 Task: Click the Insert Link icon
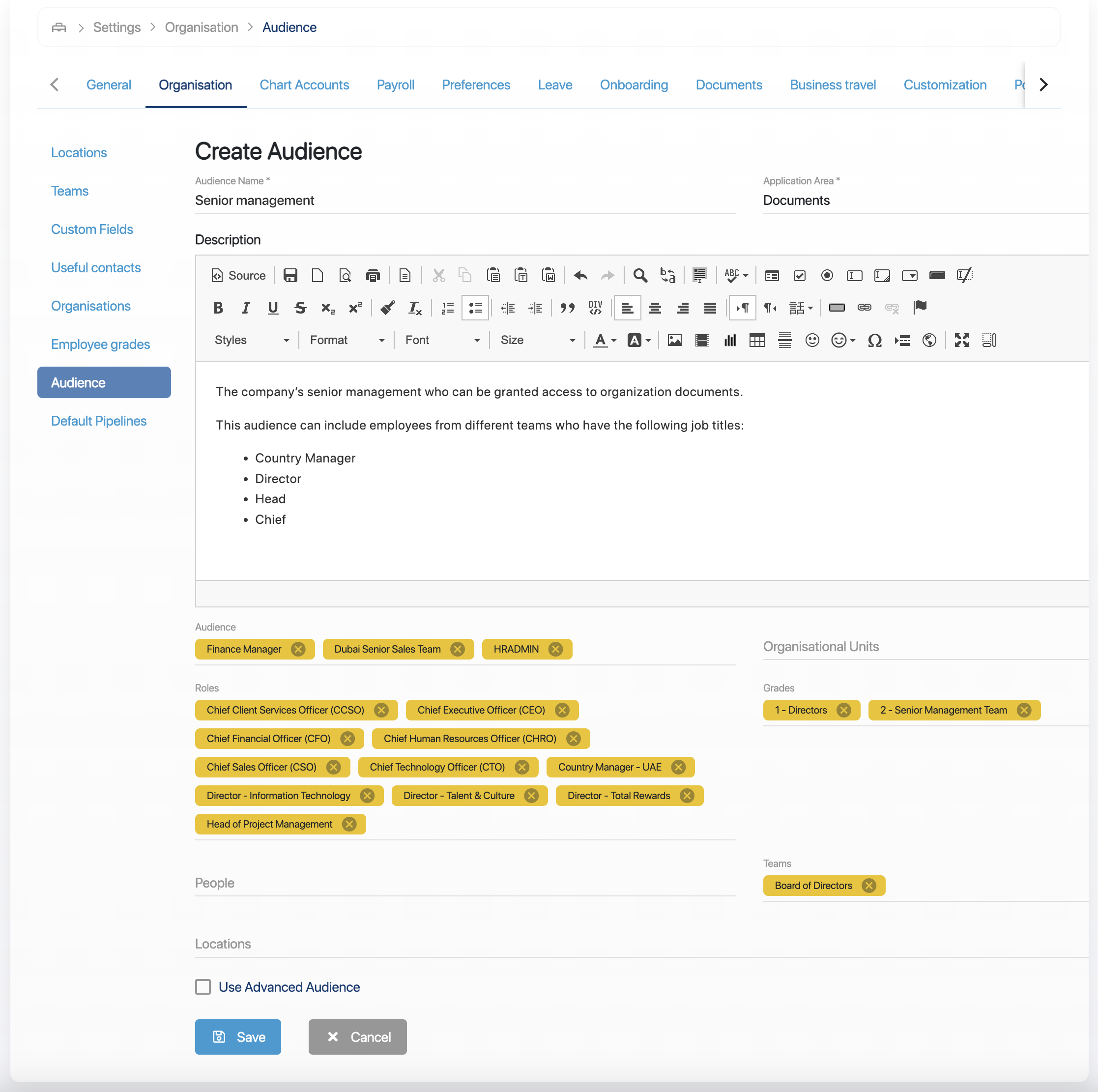click(x=865, y=308)
